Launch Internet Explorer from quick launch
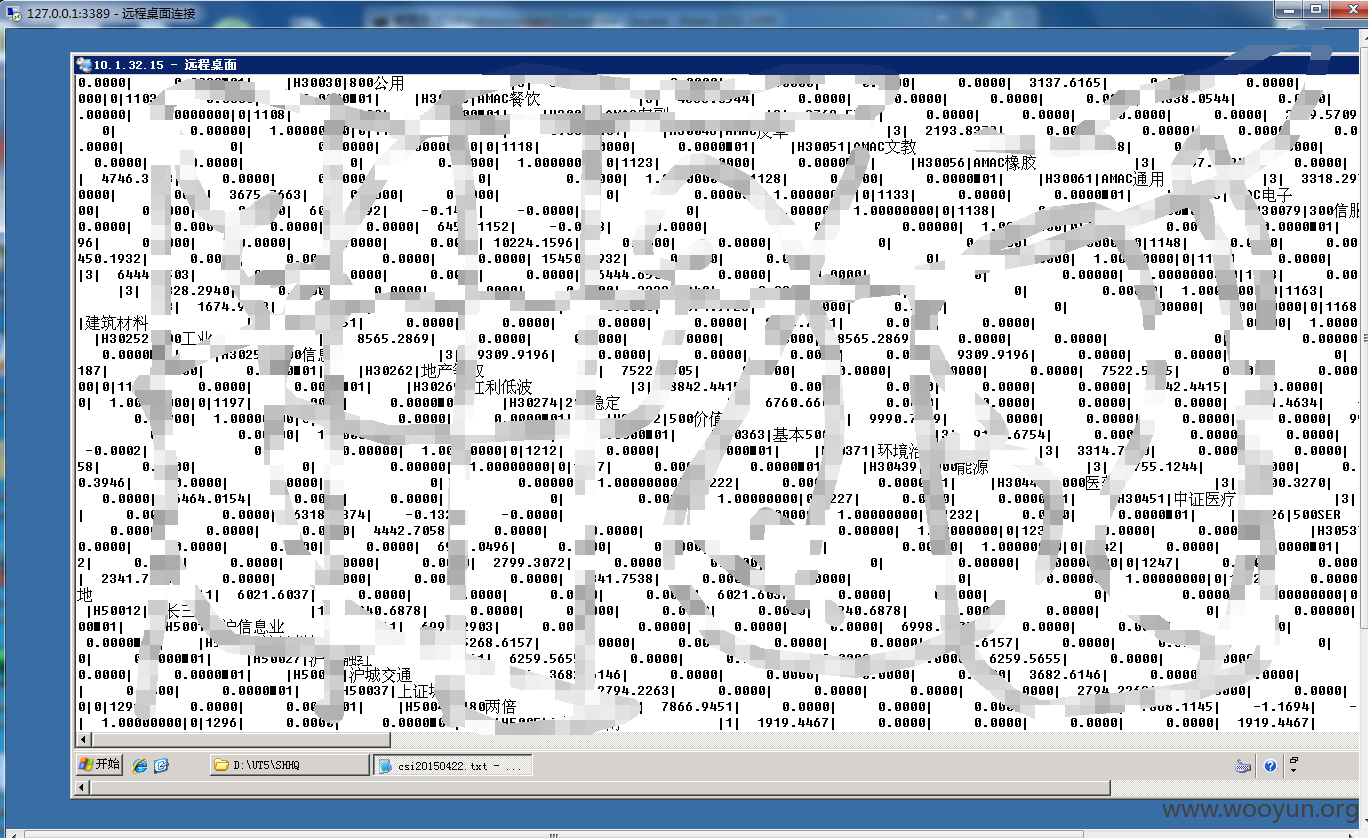Viewport: 1368px width, 838px height. [140, 765]
